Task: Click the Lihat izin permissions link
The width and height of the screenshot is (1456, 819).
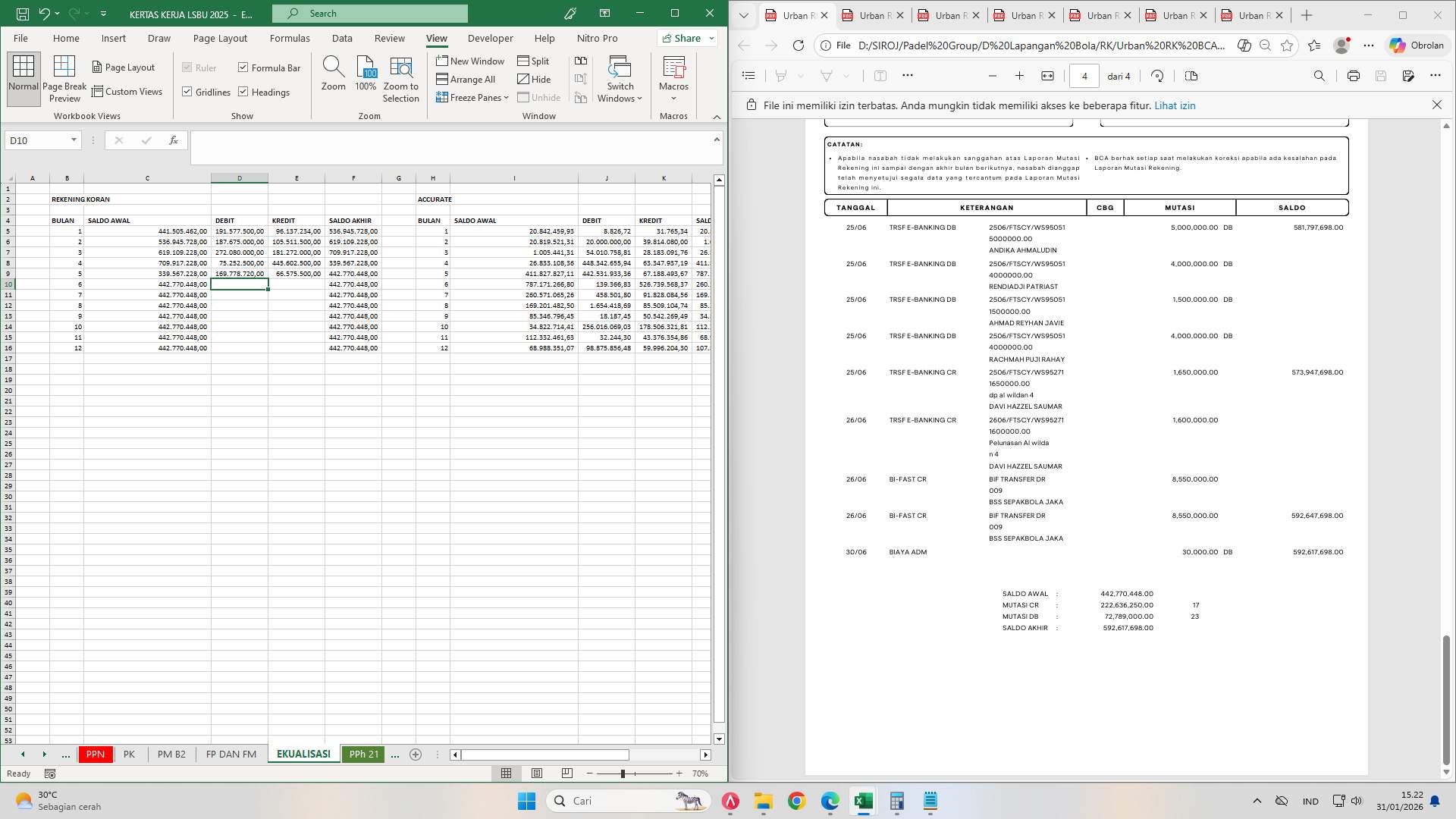Action: click(1176, 105)
